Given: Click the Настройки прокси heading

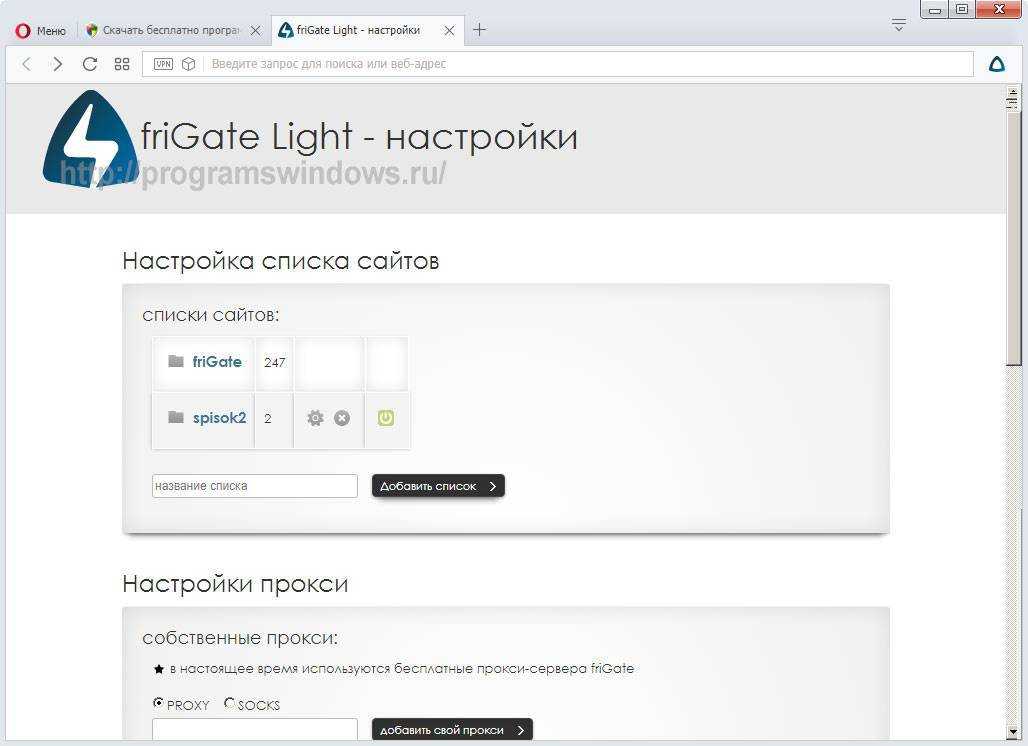Looking at the screenshot, I should tap(235, 583).
